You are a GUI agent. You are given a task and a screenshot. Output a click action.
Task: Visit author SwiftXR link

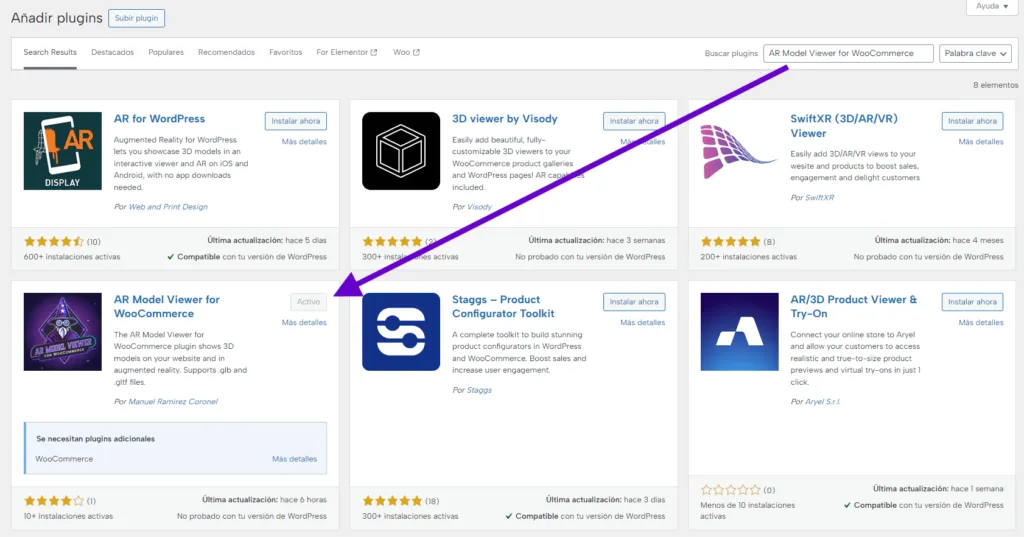click(x=820, y=198)
